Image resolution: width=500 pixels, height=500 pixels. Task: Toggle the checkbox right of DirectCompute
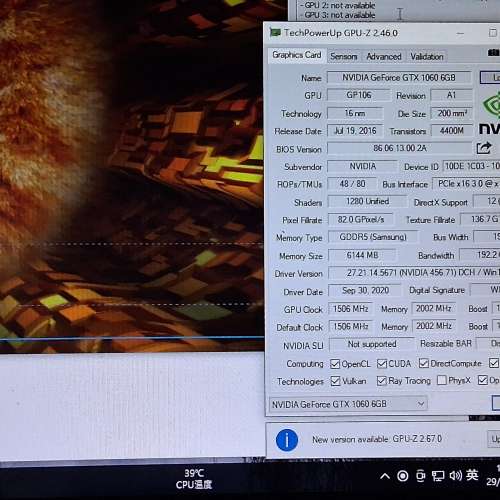pos(494,363)
